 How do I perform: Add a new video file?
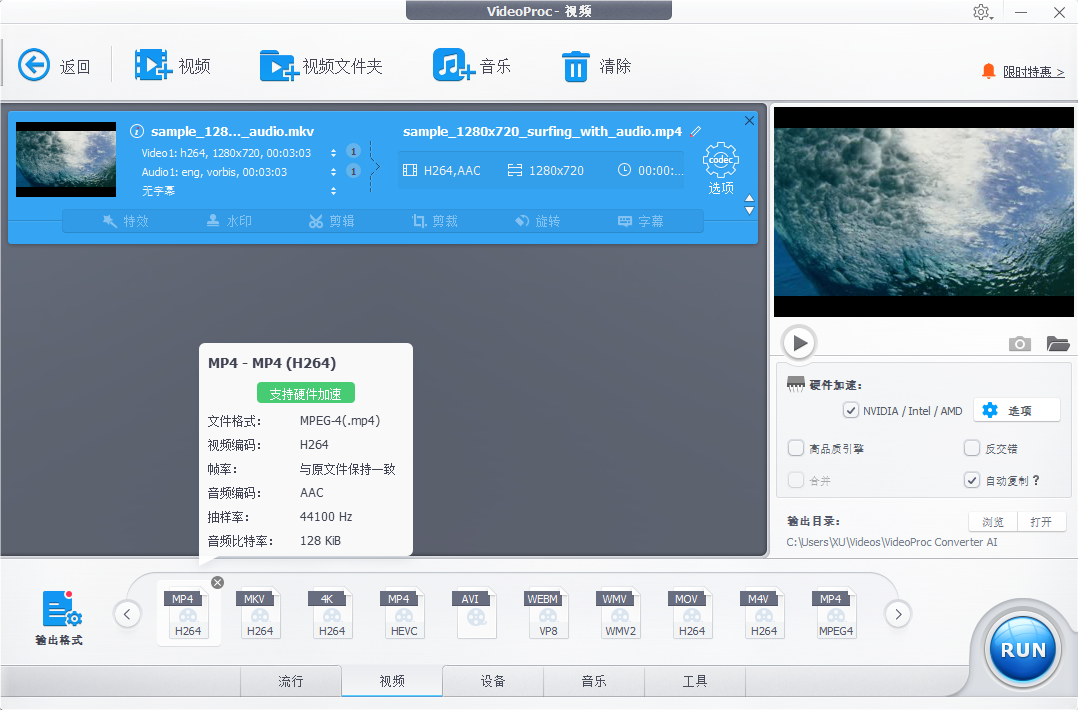176,64
